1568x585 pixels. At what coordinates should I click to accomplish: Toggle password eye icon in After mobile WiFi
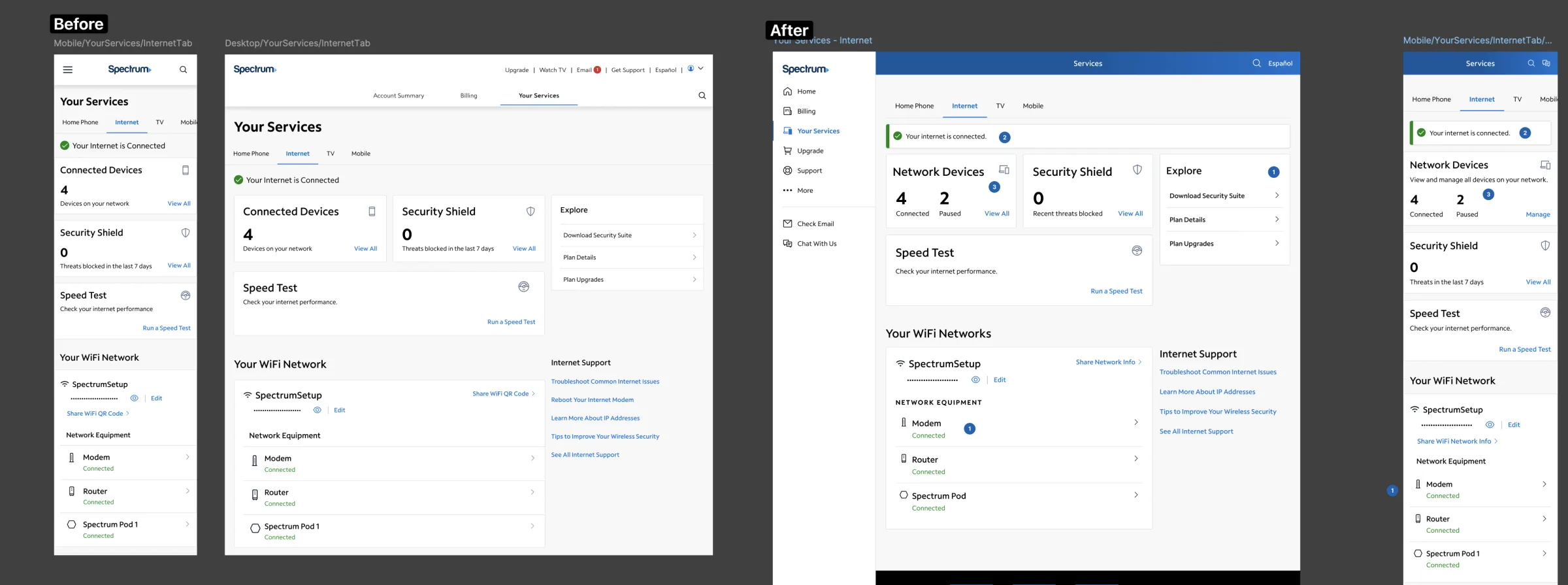point(1490,425)
